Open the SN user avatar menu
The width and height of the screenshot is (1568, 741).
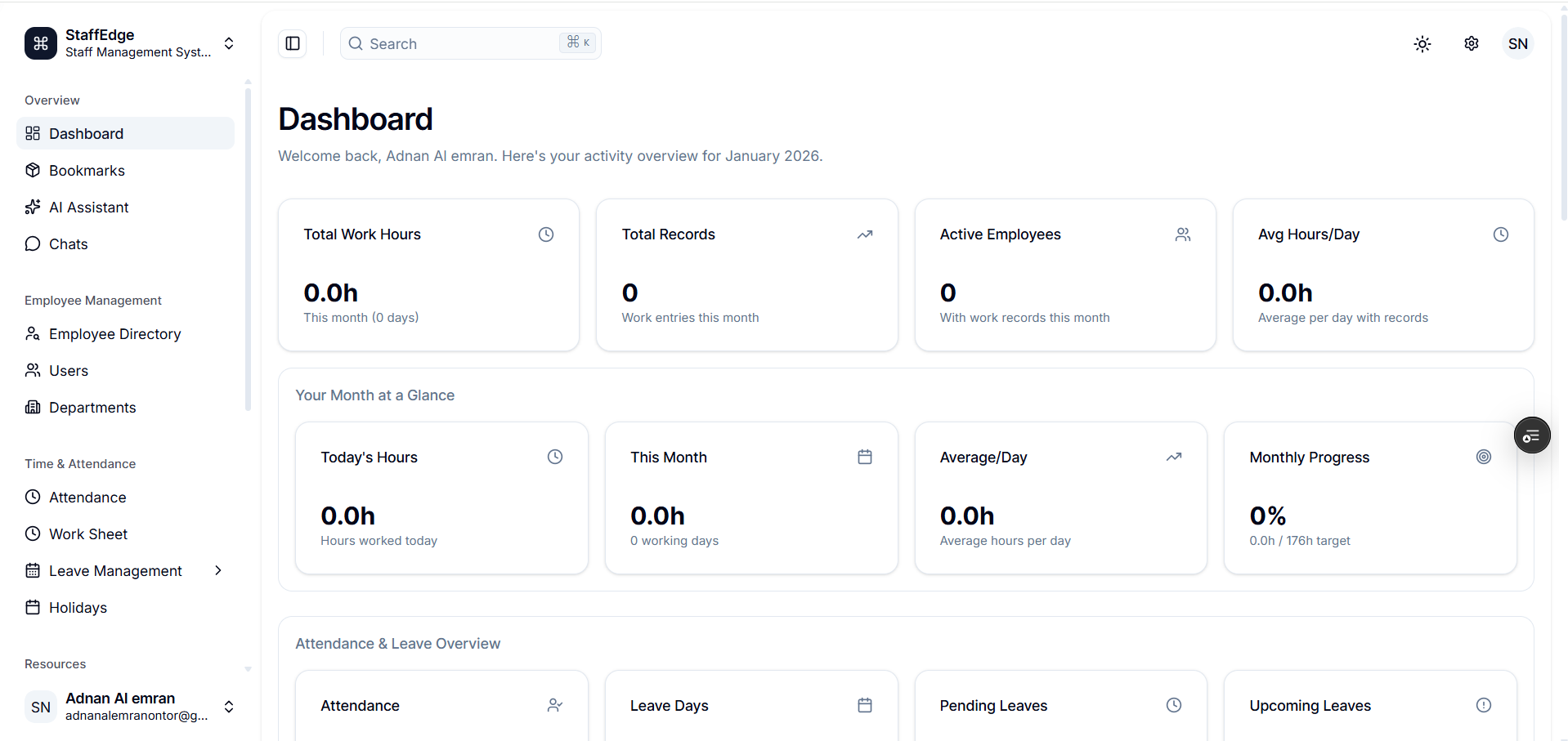tap(1518, 44)
